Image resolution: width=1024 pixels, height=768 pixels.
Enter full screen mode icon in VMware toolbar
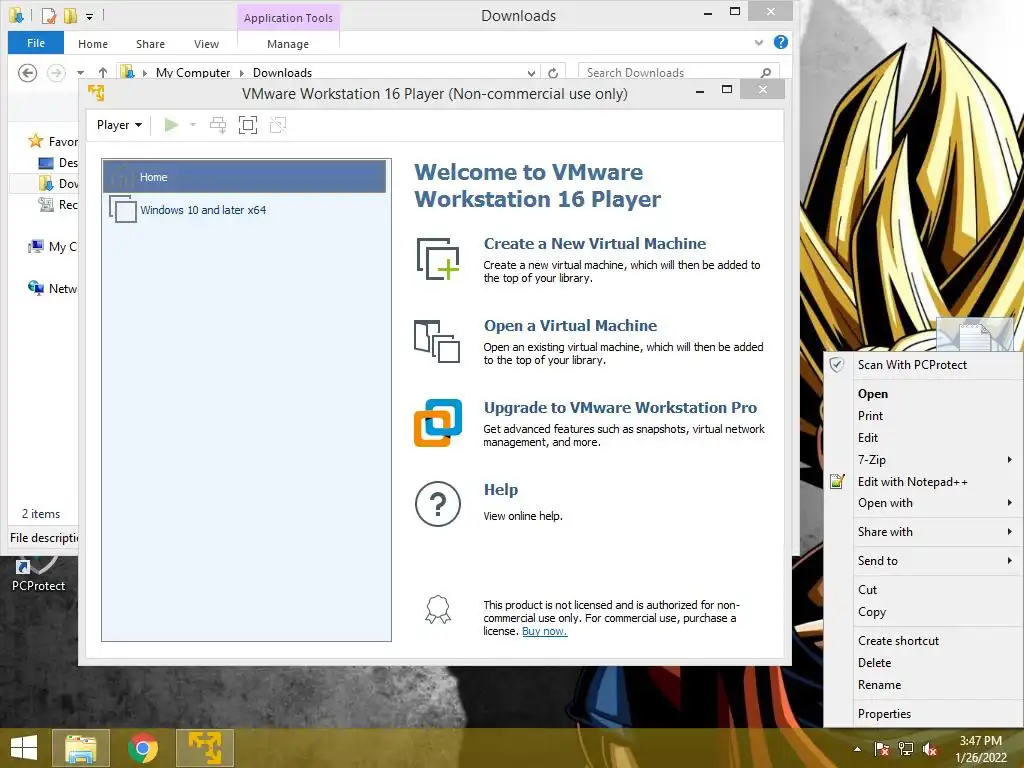coord(248,125)
